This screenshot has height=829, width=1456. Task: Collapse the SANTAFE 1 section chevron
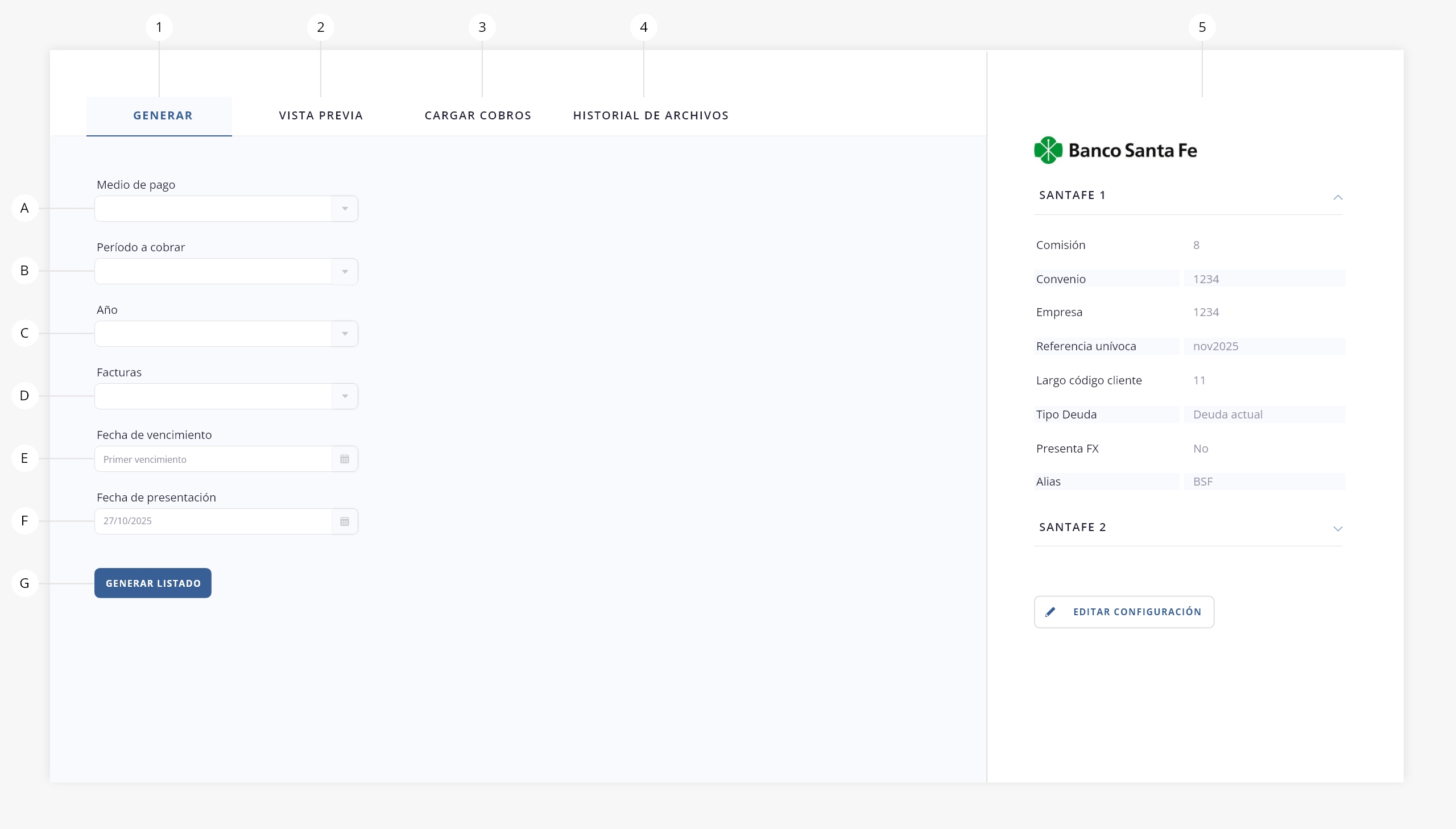pyautogui.click(x=1338, y=197)
